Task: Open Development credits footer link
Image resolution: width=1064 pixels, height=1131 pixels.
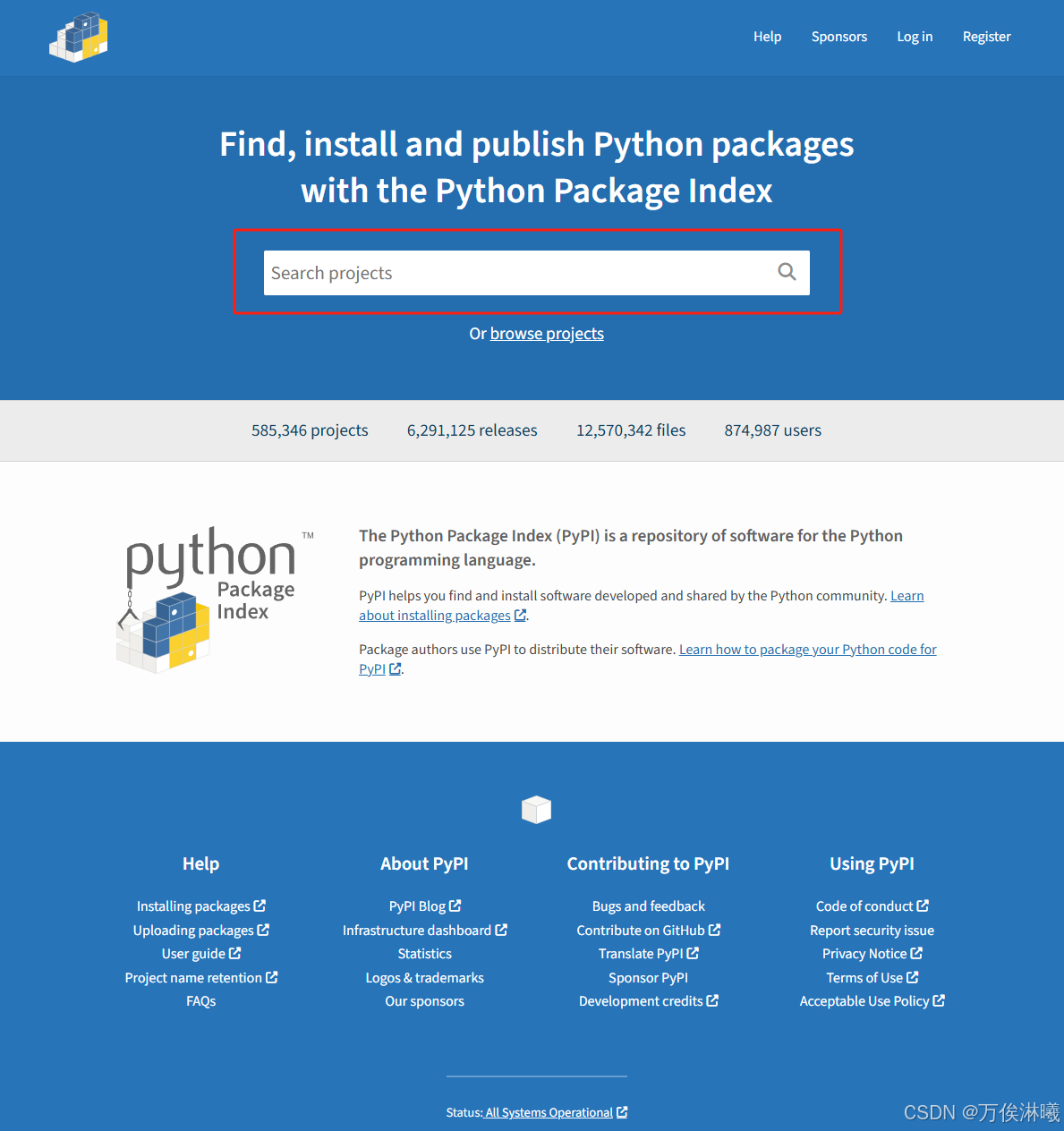Action: click(649, 1001)
